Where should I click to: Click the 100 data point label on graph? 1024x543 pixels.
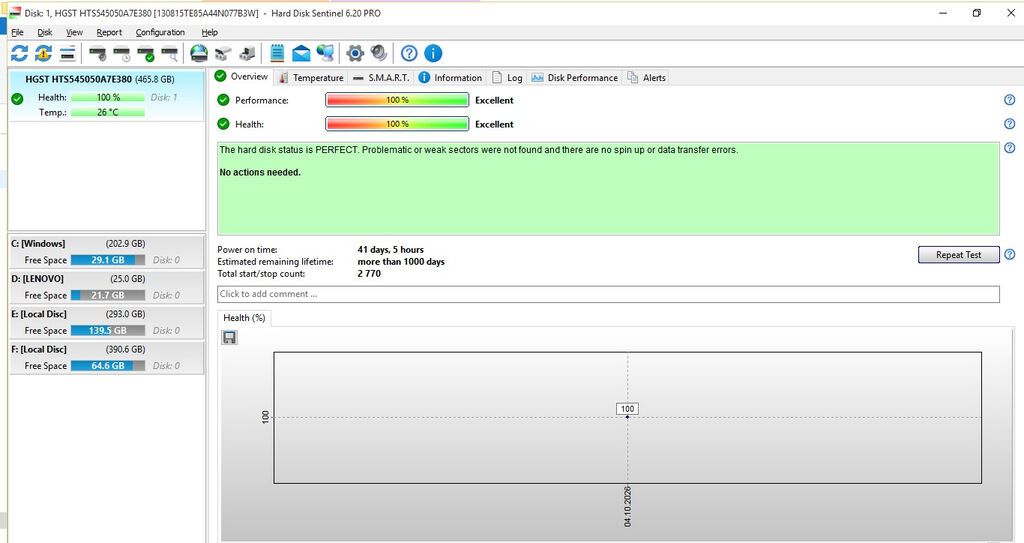click(x=627, y=408)
